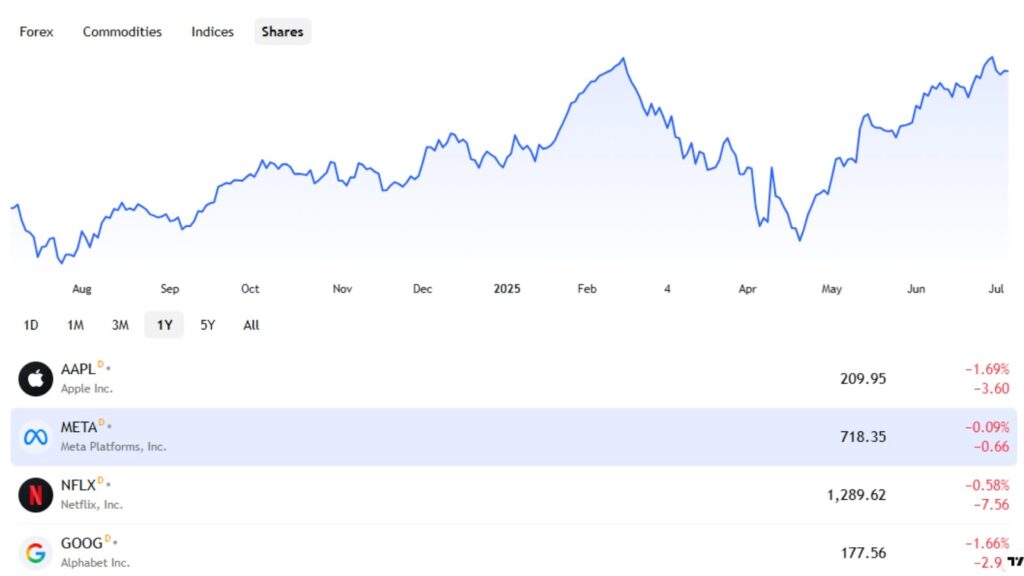
Task: Click the February peak on the chart line
Action: (x=624, y=59)
